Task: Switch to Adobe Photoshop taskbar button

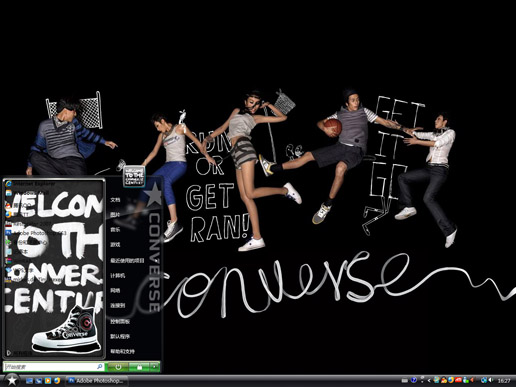Action: (96, 380)
